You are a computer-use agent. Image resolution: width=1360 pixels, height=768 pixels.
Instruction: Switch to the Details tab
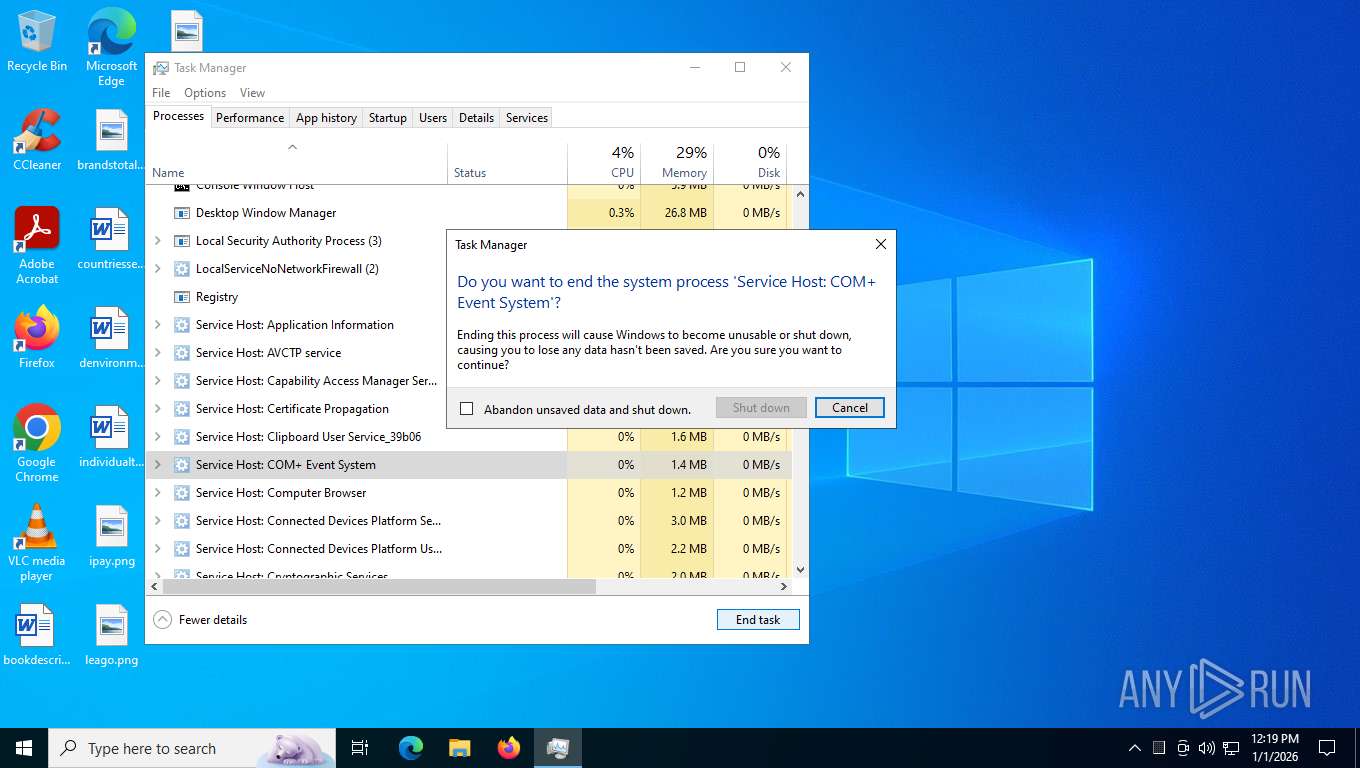coord(476,118)
